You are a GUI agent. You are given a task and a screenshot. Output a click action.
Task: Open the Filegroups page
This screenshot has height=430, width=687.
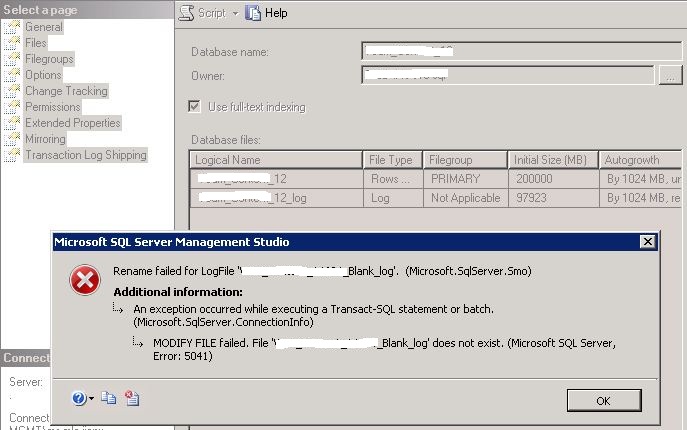click(49, 59)
